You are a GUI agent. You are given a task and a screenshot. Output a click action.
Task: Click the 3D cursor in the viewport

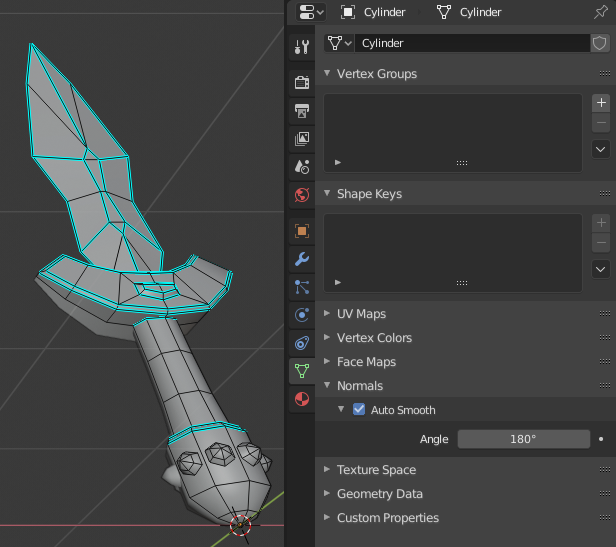click(240, 525)
